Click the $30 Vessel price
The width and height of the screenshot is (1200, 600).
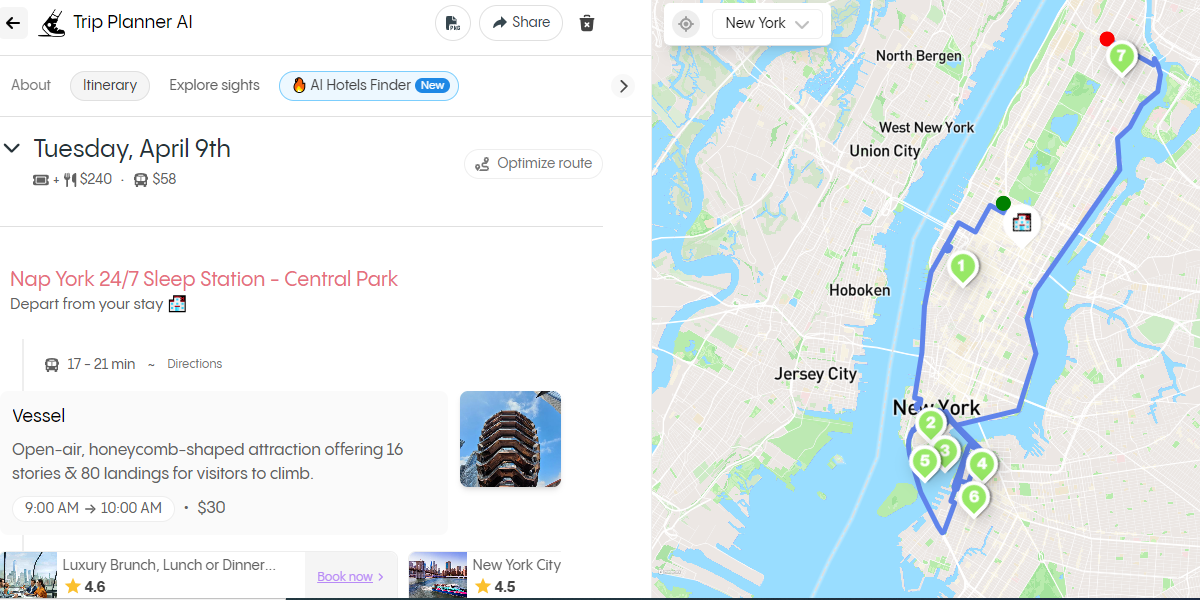(211, 508)
